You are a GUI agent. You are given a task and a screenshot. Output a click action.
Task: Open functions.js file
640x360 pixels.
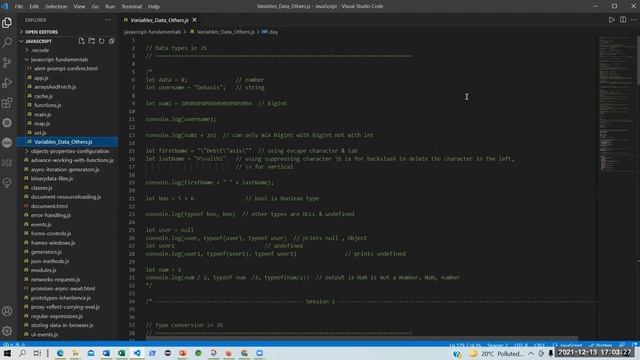[48, 105]
